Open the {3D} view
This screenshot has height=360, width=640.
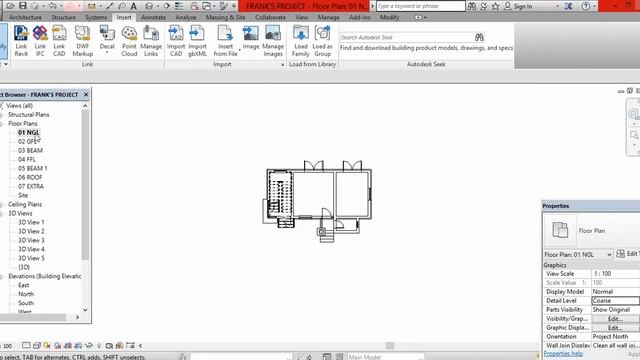(x=24, y=267)
